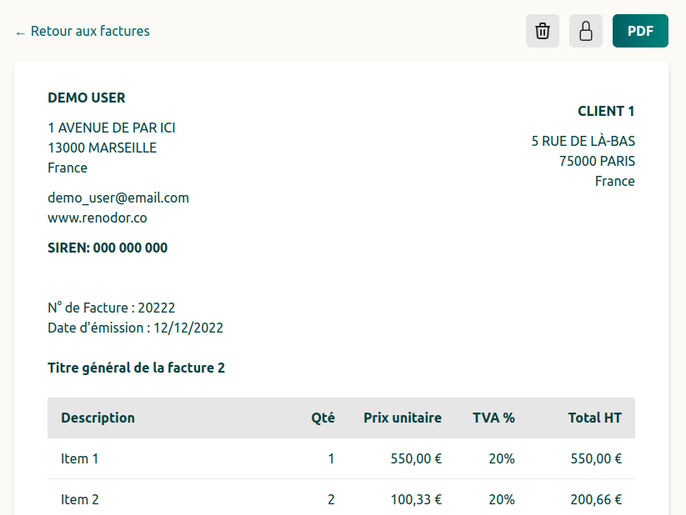Open the www.renodor.co website text

97,218
